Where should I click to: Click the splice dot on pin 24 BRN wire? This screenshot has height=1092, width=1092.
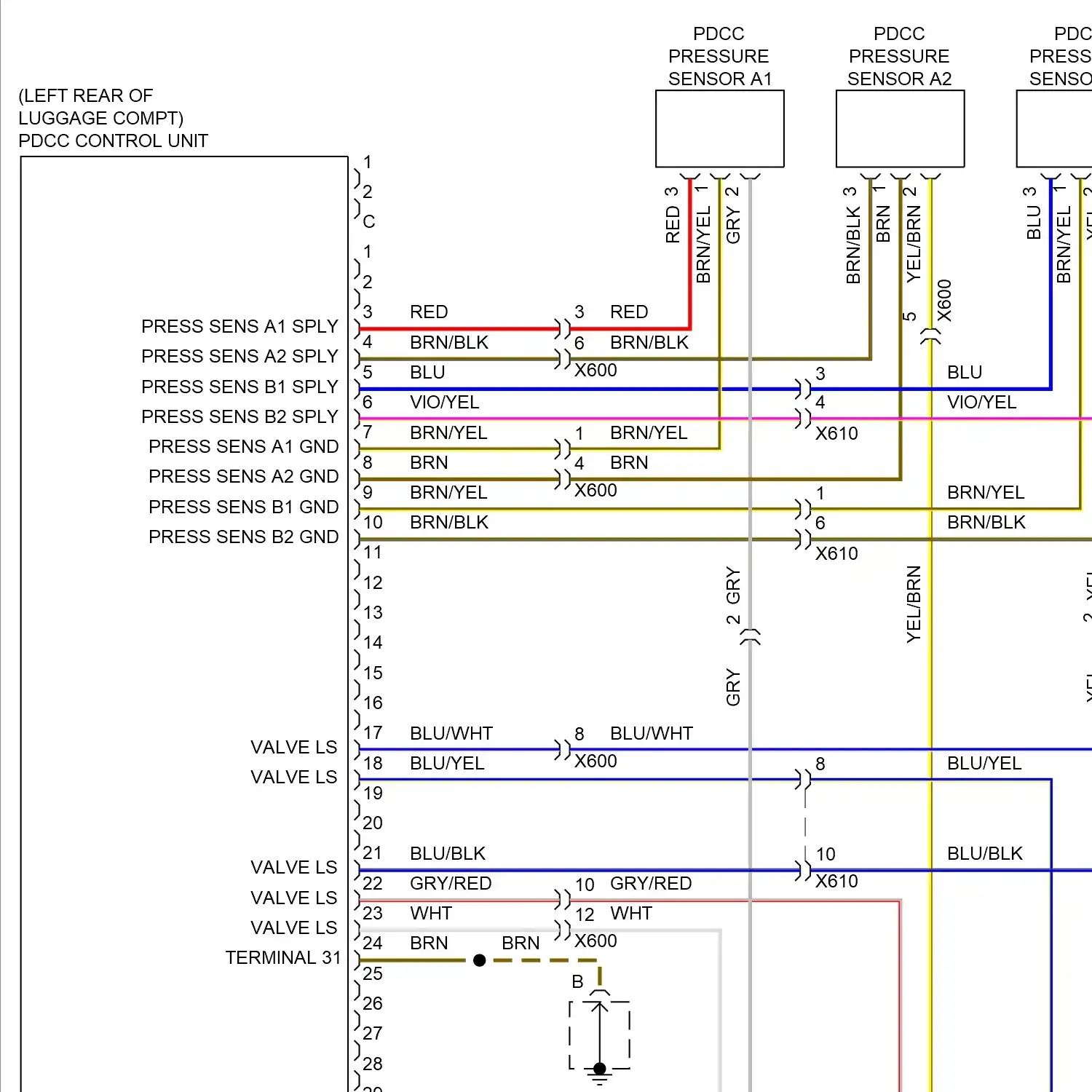coord(479,960)
